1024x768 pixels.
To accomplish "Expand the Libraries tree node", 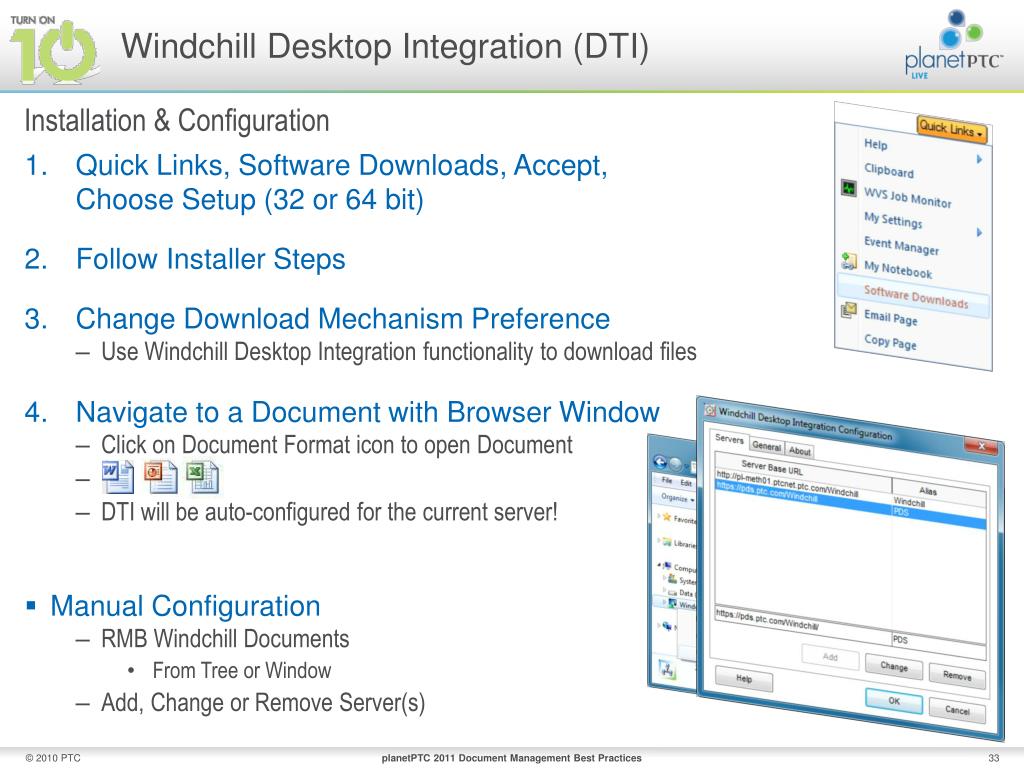I will [x=659, y=541].
